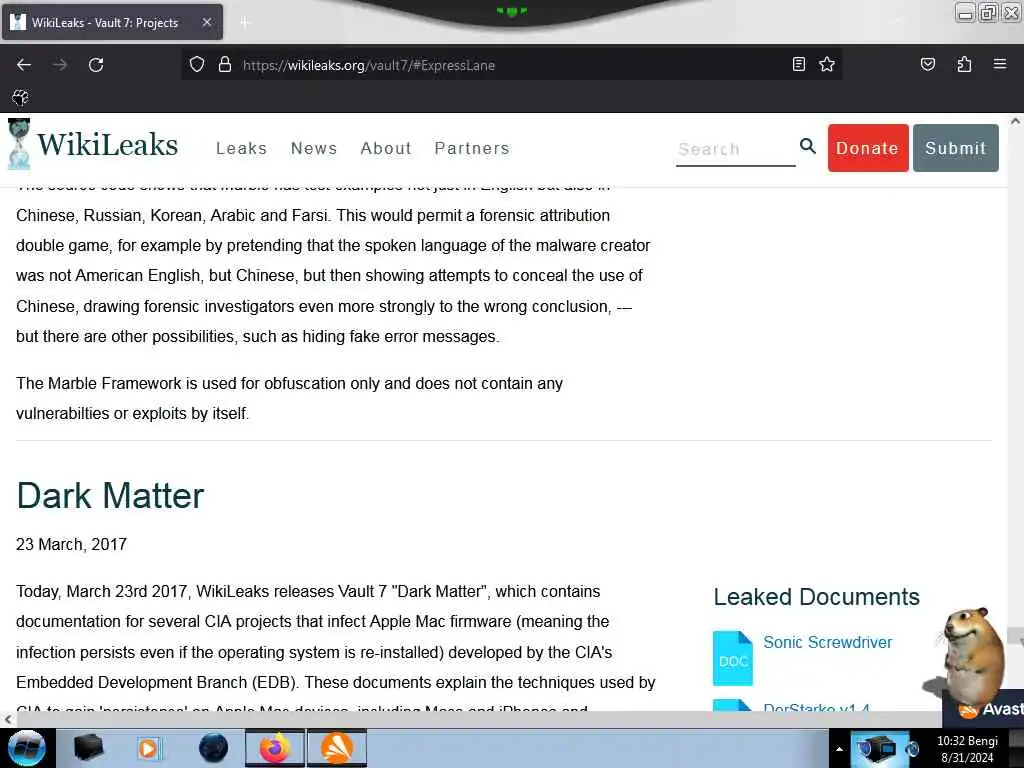Click the forward navigation arrow
This screenshot has width=1024, height=768.
(60, 65)
